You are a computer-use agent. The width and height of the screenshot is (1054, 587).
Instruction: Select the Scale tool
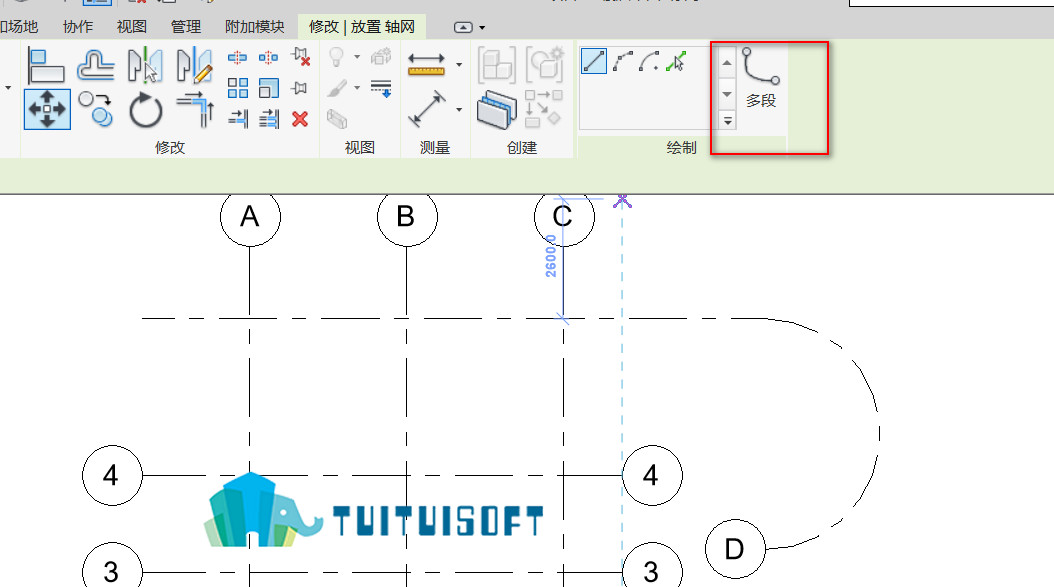268,88
